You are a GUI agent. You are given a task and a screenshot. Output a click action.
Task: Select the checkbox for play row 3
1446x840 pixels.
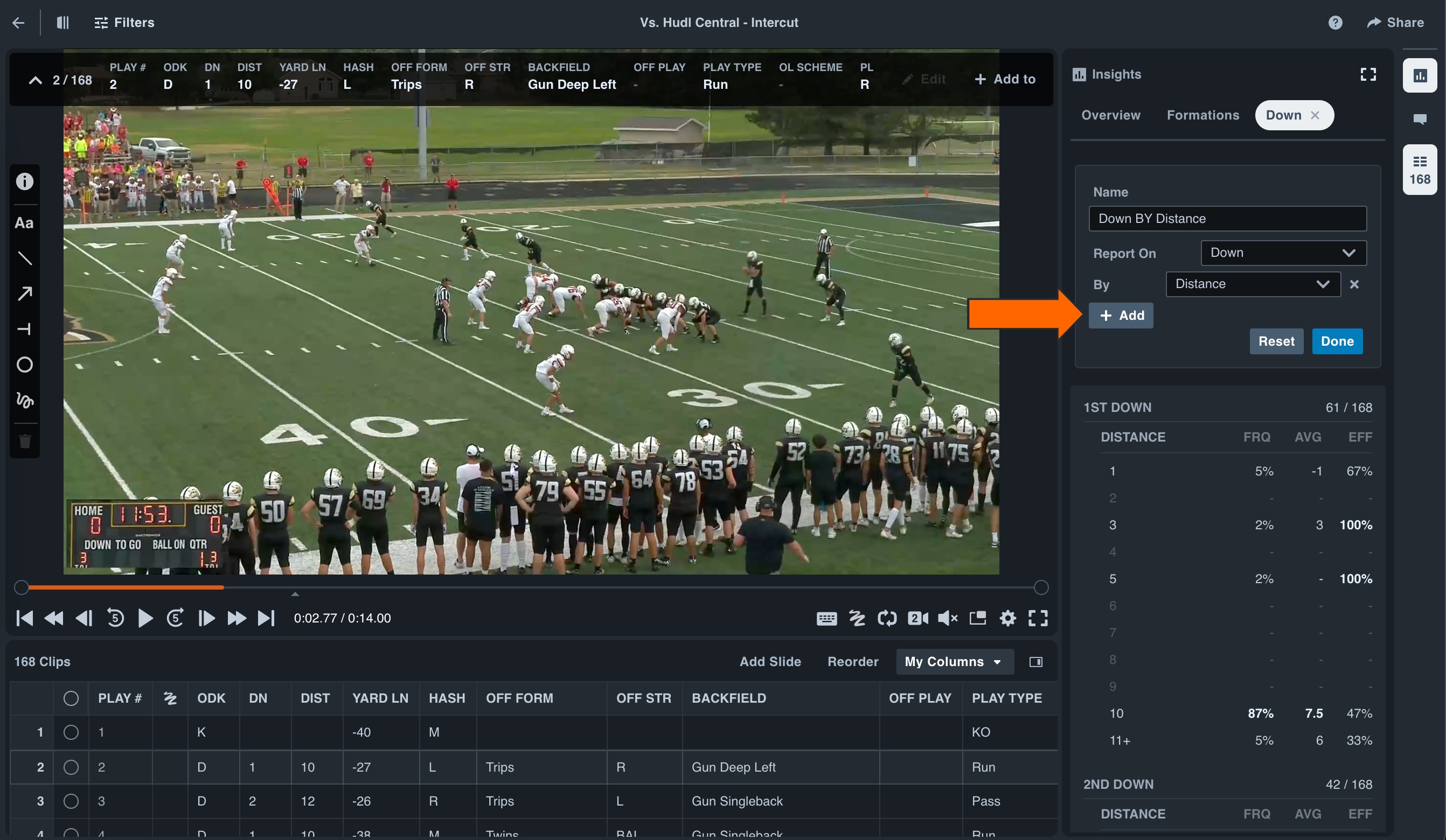(71, 801)
